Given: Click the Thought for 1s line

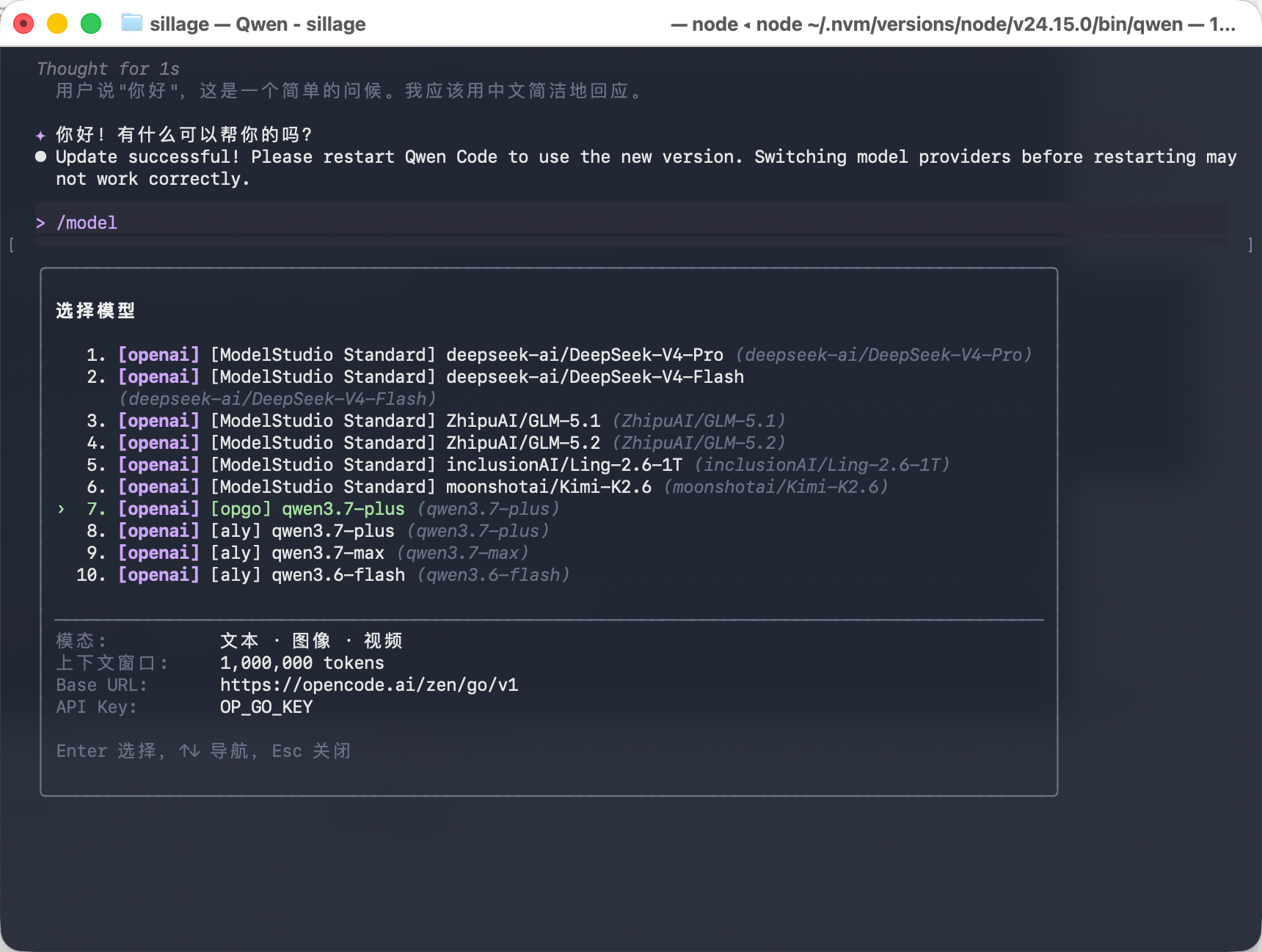Looking at the screenshot, I should pyautogui.click(x=108, y=69).
